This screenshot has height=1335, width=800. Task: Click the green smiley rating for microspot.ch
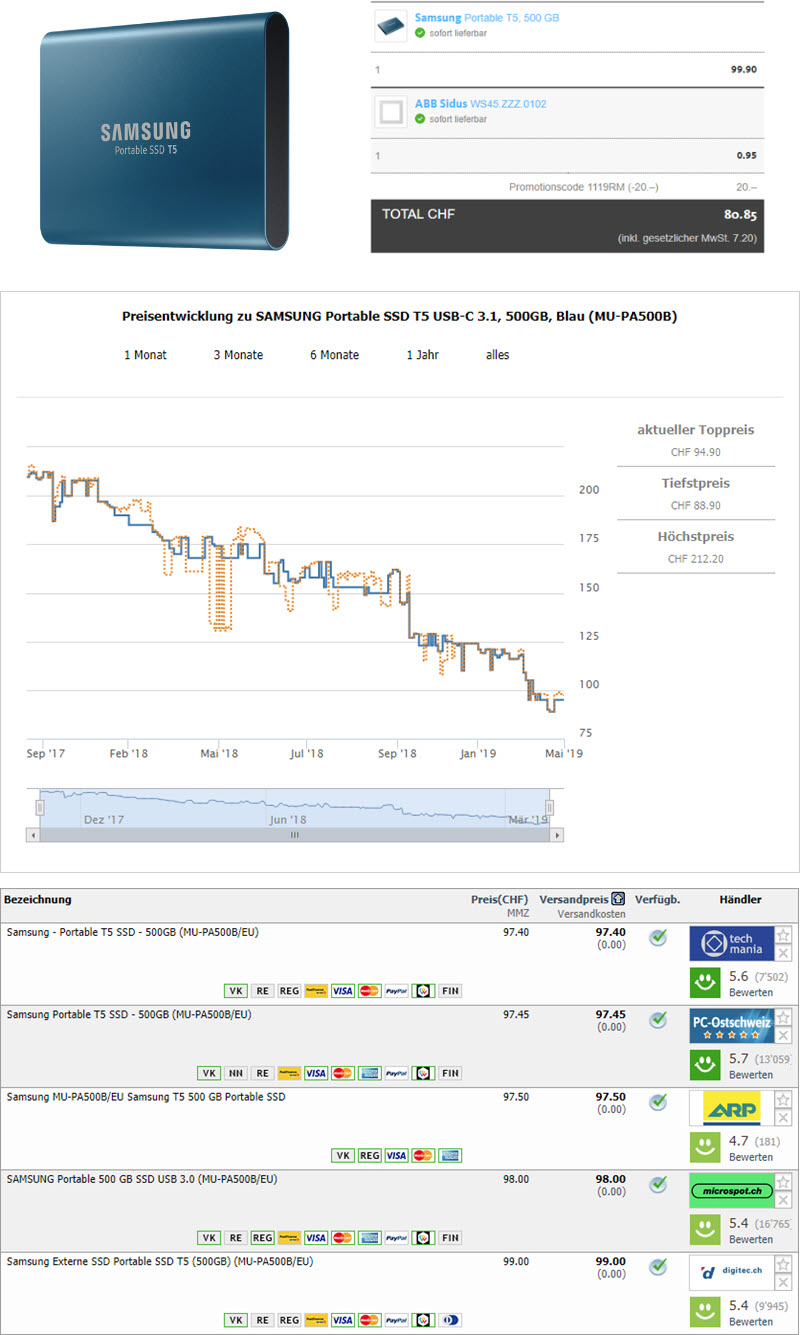coord(706,1229)
